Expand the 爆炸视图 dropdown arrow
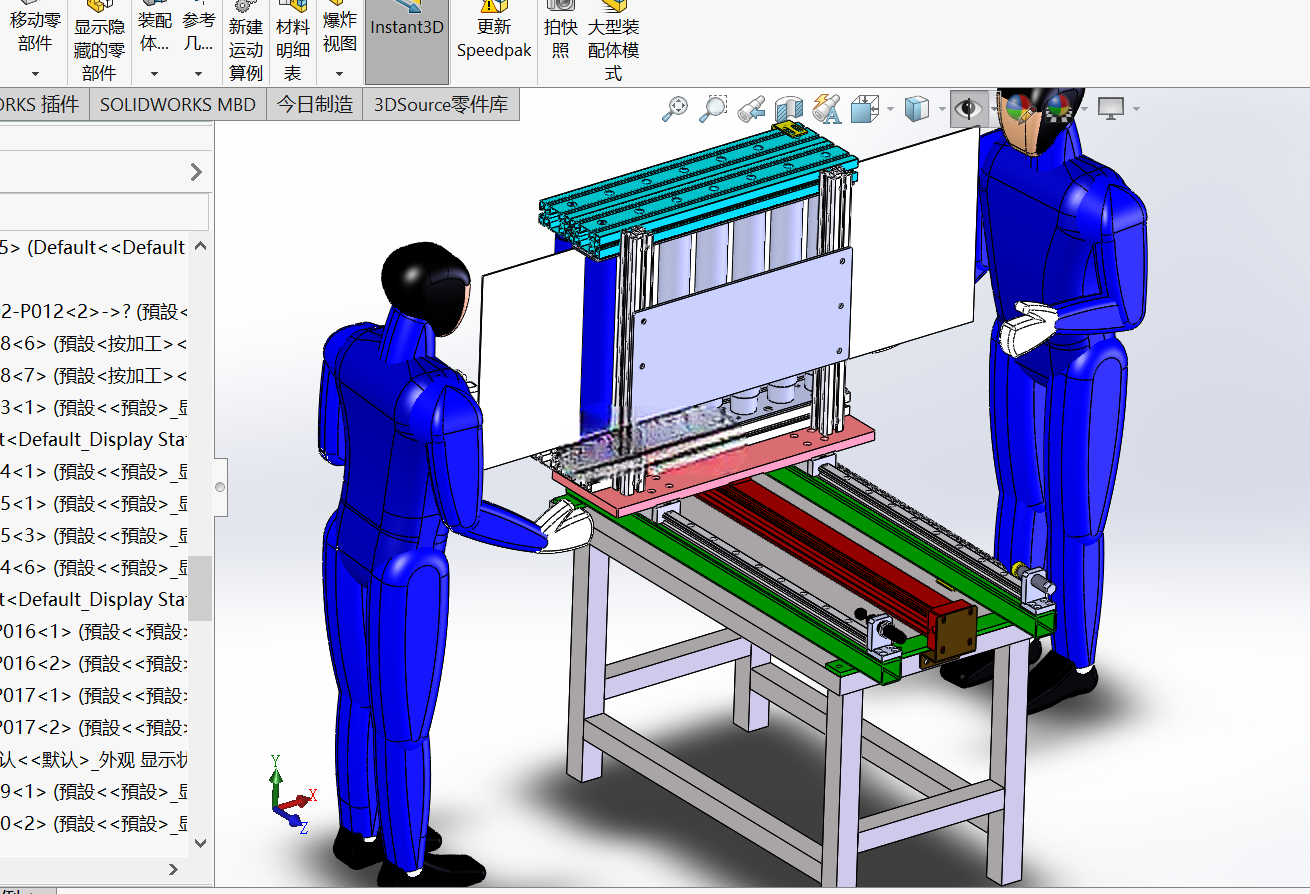The image size is (1310, 894). tap(339, 73)
